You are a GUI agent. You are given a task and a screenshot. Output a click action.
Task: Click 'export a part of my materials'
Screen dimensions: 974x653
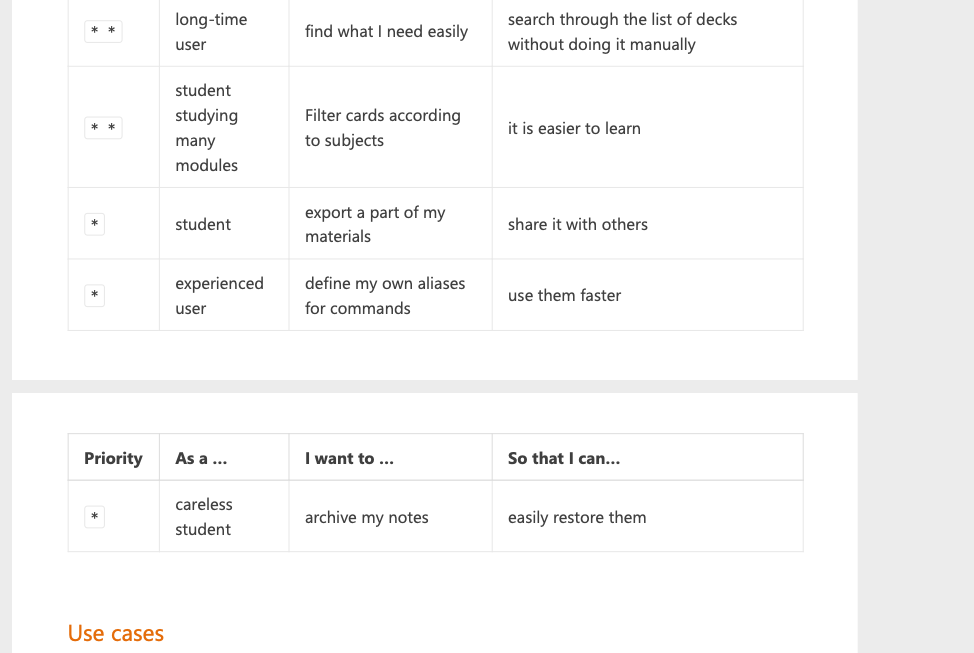[375, 224]
